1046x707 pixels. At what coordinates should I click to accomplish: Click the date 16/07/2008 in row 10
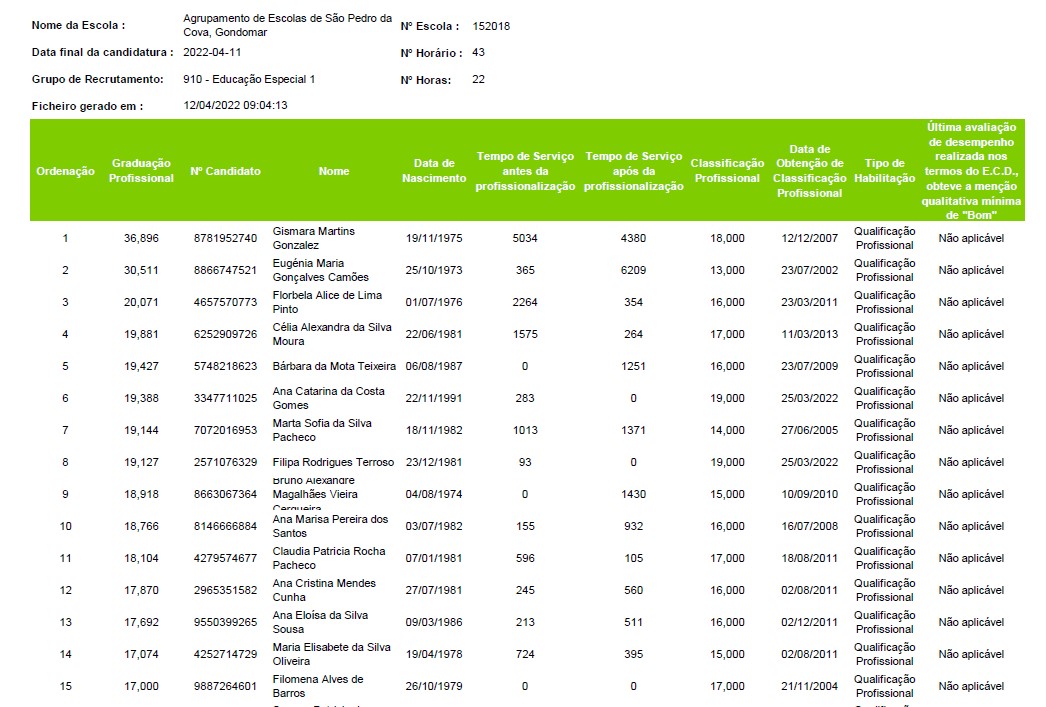click(809, 526)
